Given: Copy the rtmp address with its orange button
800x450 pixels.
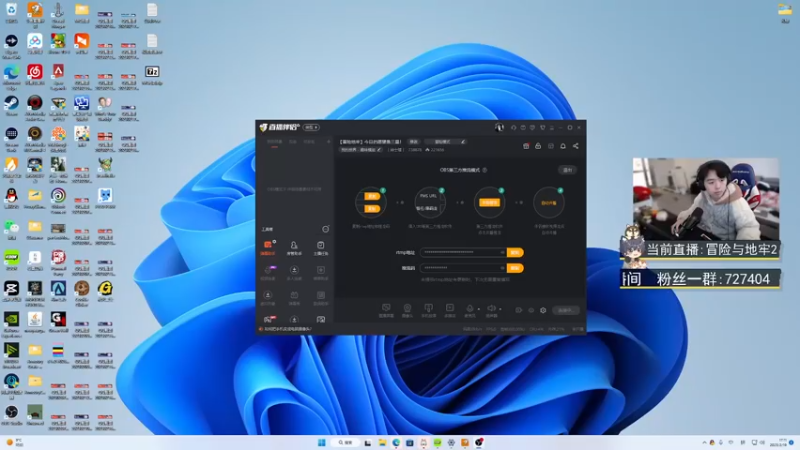Looking at the screenshot, I should tap(515, 253).
